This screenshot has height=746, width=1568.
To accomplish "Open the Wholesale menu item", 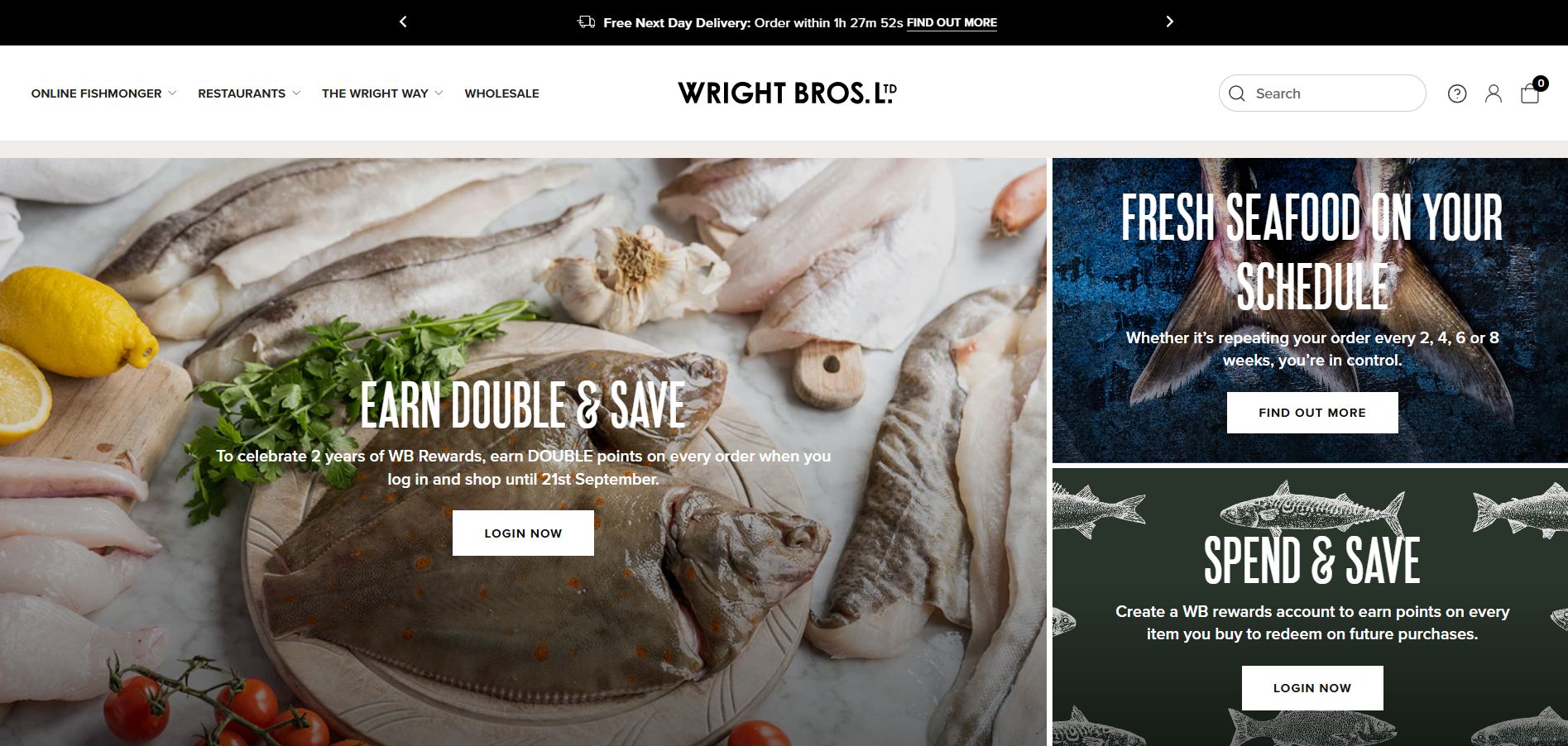I will [x=501, y=93].
